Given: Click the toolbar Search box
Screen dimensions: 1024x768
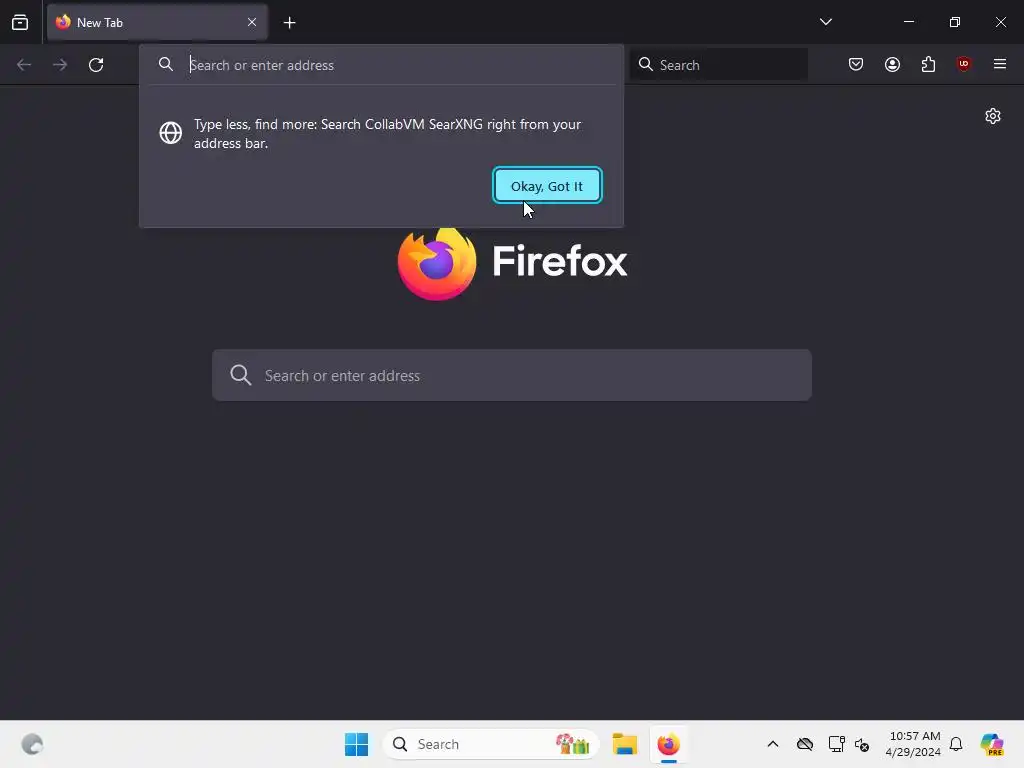Looking at the screenshot, I should click(719, 65).
